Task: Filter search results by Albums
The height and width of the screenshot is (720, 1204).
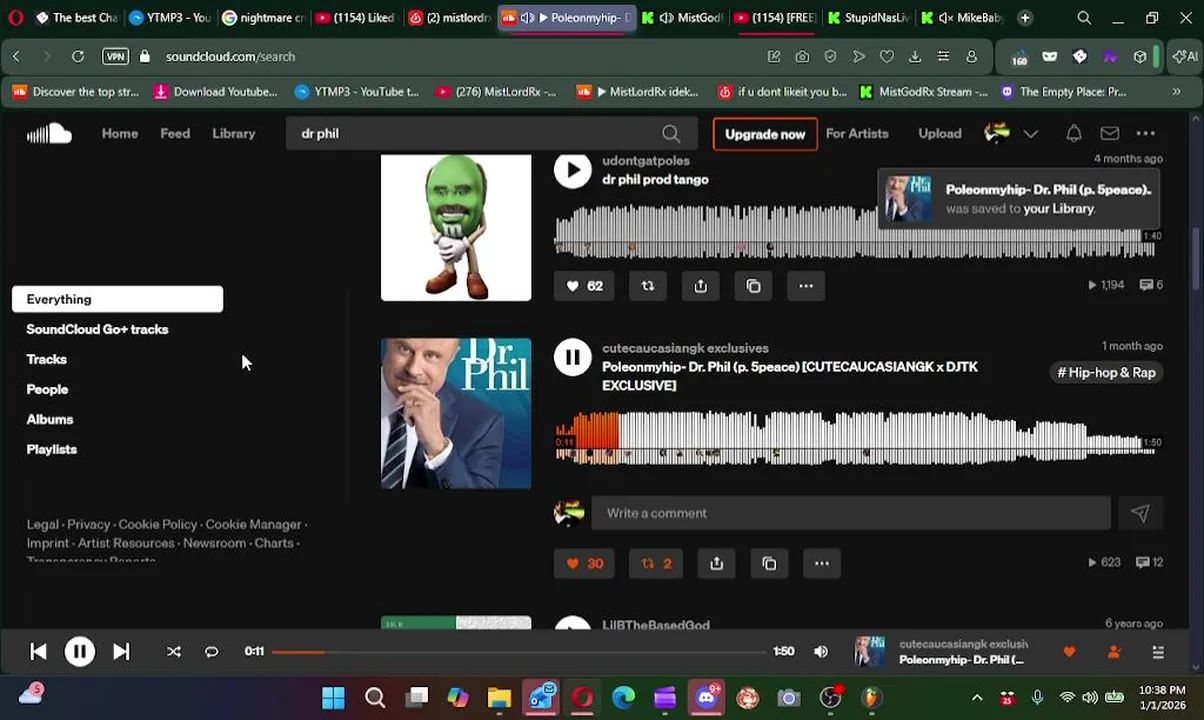Action: [49, 419]
